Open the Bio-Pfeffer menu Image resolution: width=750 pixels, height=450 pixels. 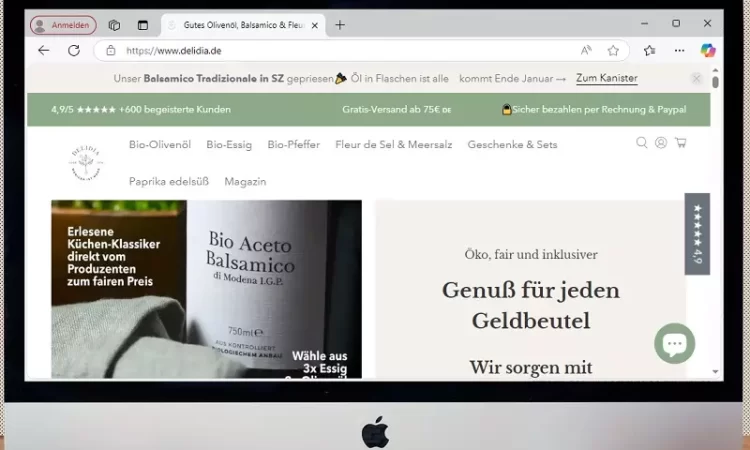tap(294, 144)
